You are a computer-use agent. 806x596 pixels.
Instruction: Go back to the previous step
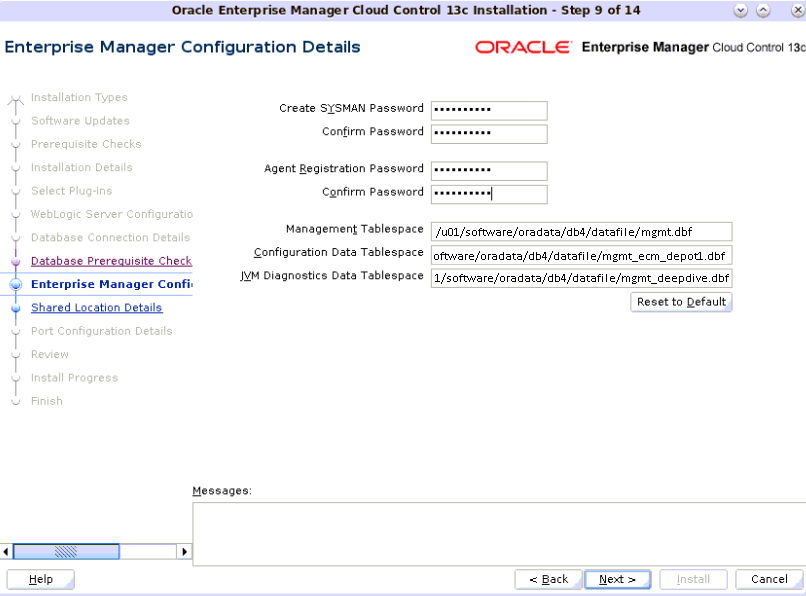(548, 578)
